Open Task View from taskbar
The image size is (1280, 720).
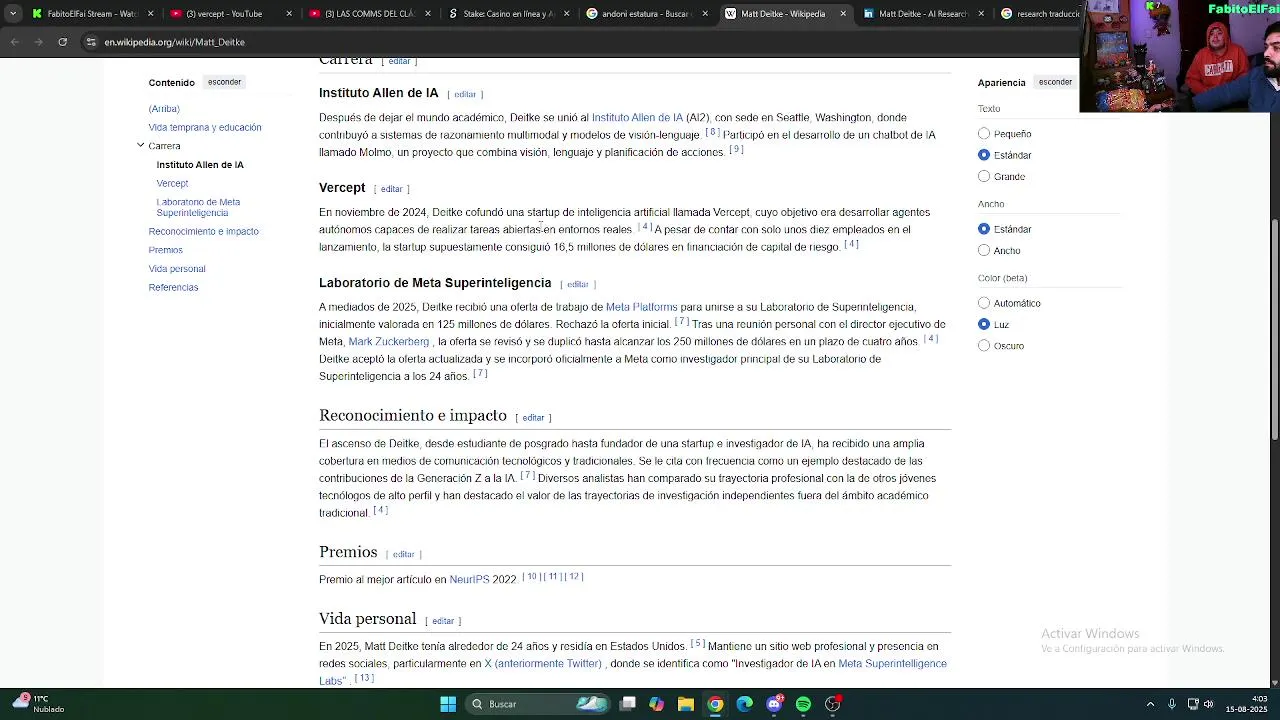coord(627,704)
